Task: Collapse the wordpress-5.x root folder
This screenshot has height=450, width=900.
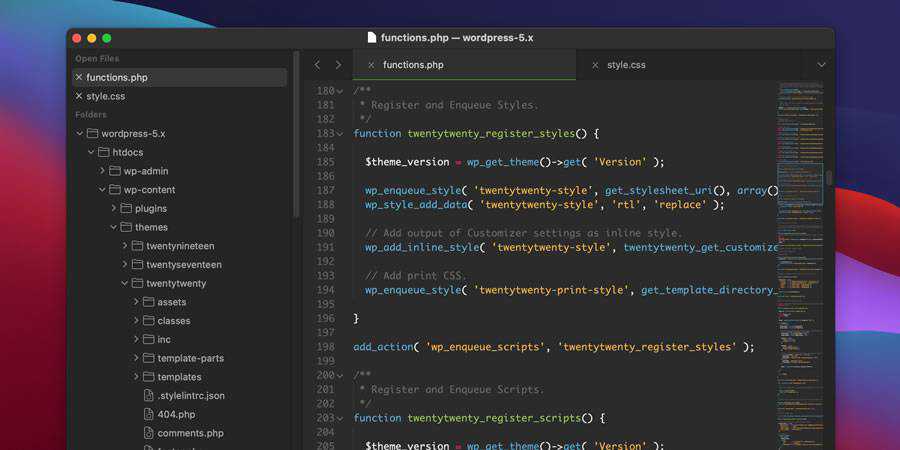Action: [79, 134]
